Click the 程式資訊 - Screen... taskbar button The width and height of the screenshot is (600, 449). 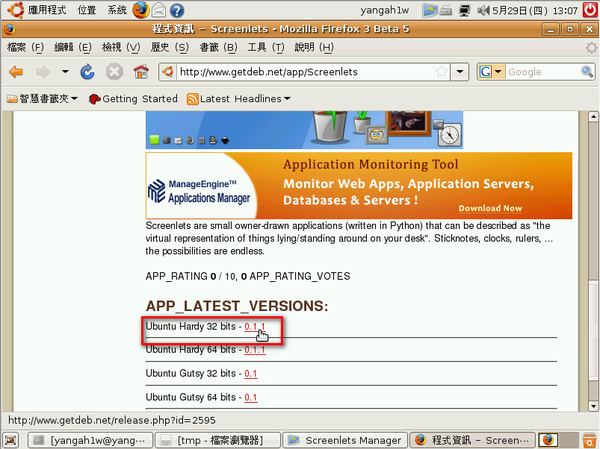[472, 440]
